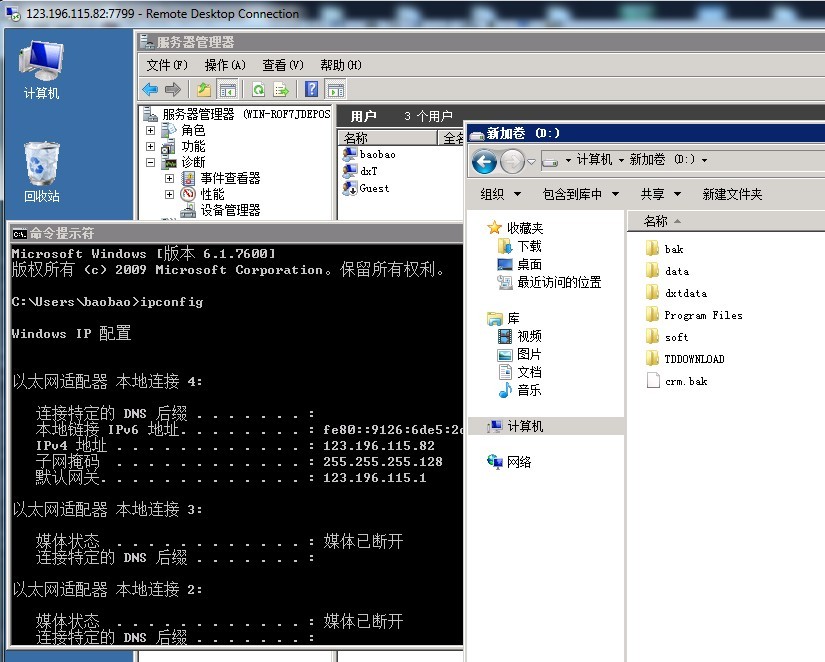Click the forward button in Explorer window

click(512, 161)
